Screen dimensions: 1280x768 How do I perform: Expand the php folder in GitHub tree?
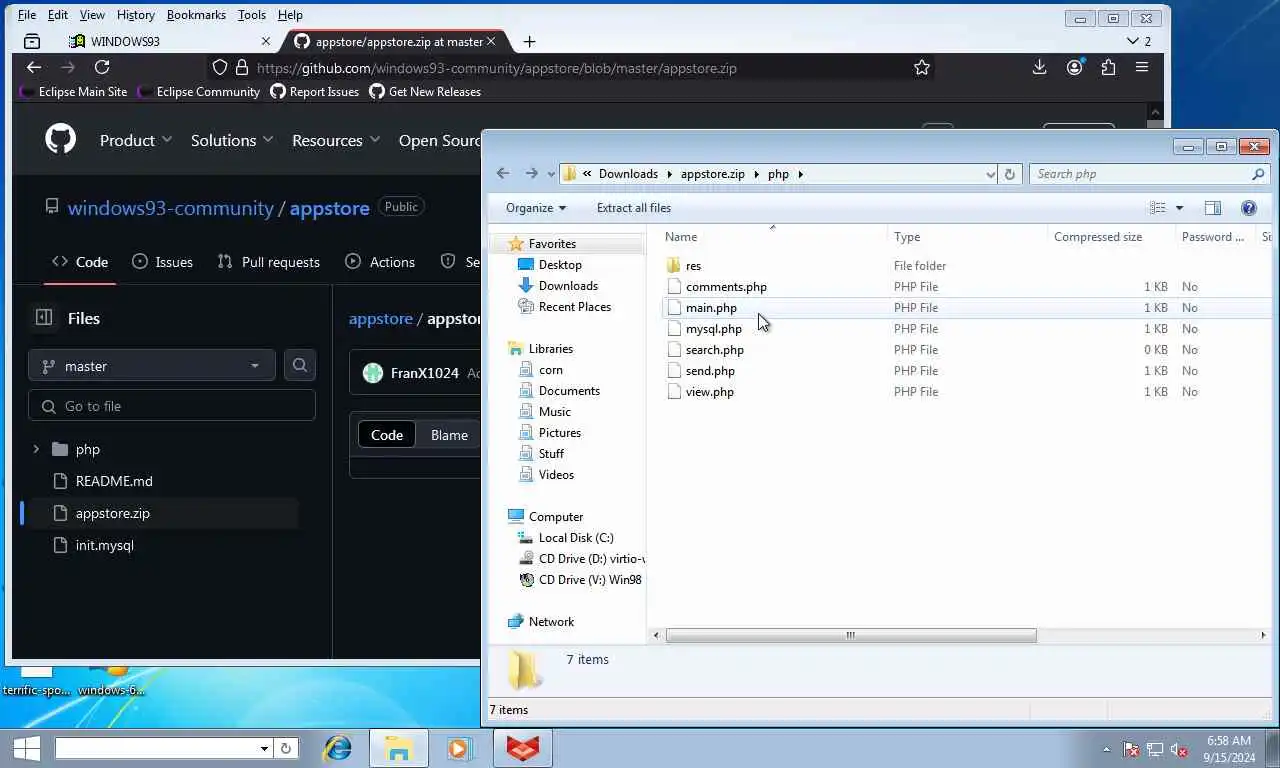(36, 449)
